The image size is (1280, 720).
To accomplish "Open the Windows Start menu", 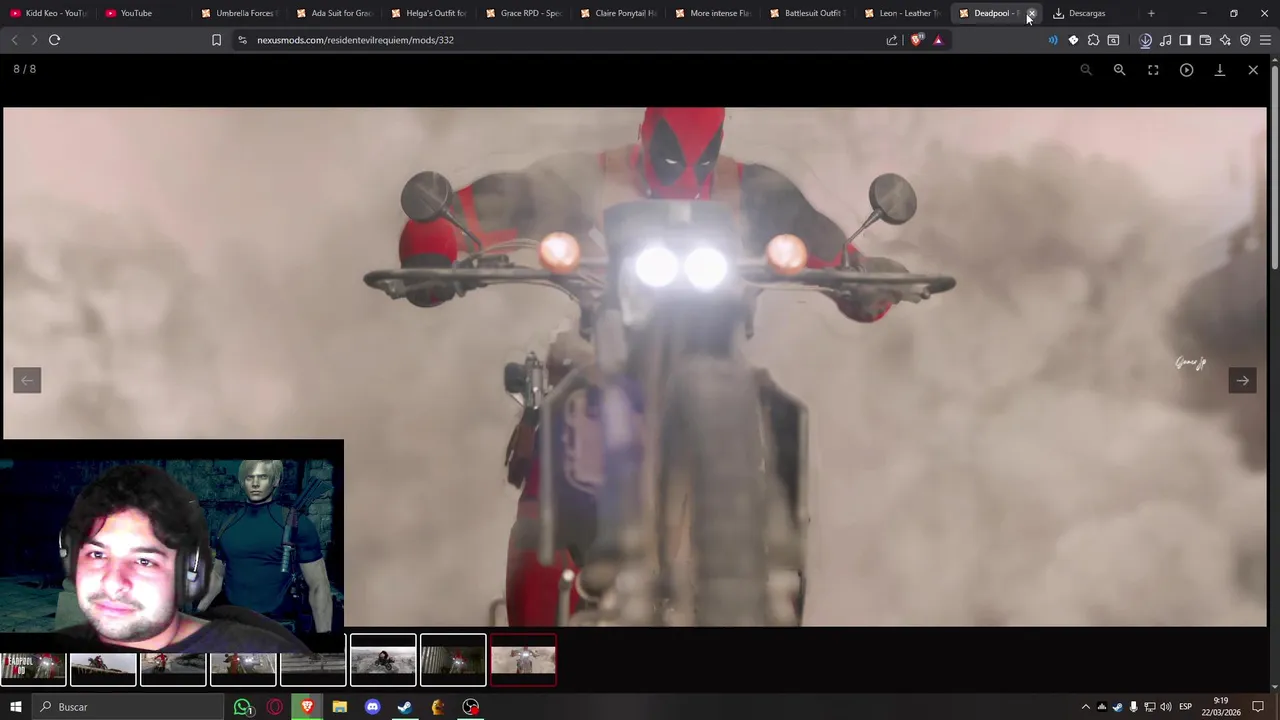I will (15, 707).
